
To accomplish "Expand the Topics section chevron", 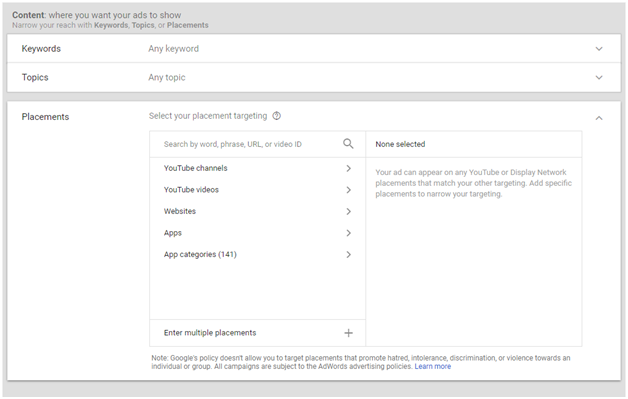I will click(599, 78).
